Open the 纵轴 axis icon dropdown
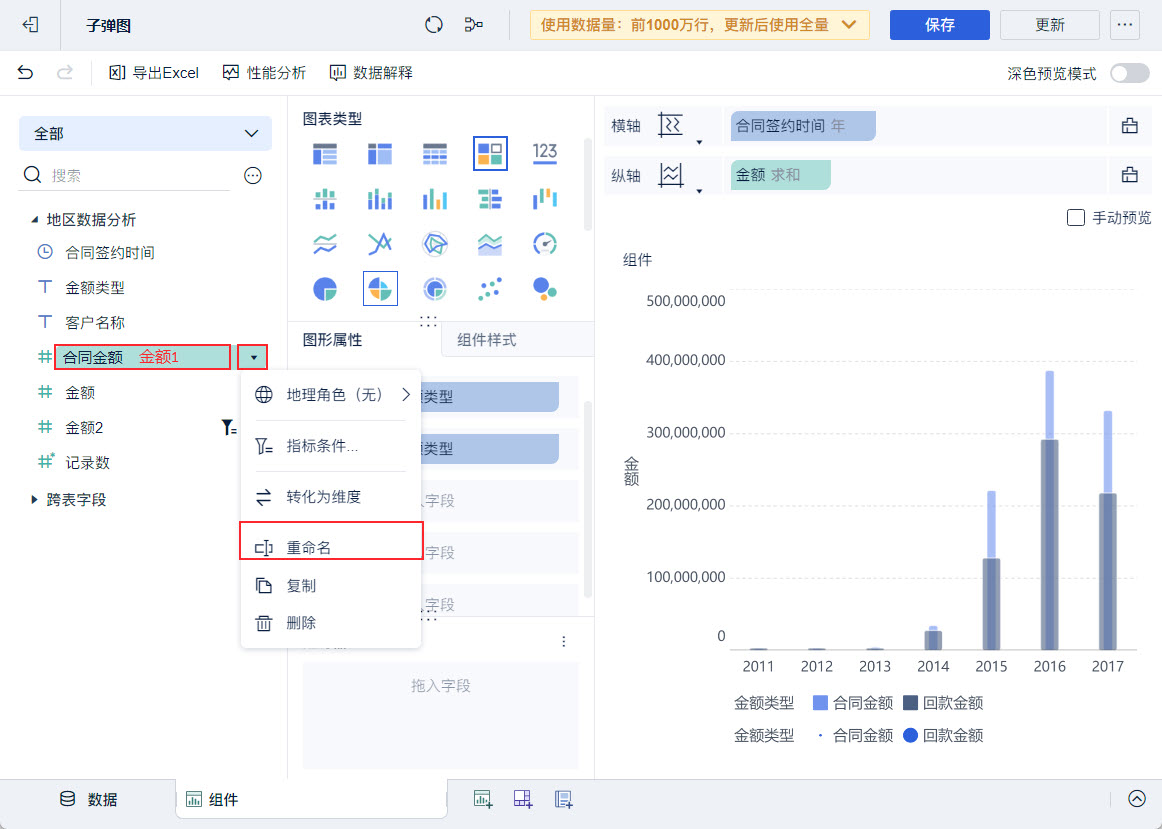1162x829 pixels. pos(699,192)
